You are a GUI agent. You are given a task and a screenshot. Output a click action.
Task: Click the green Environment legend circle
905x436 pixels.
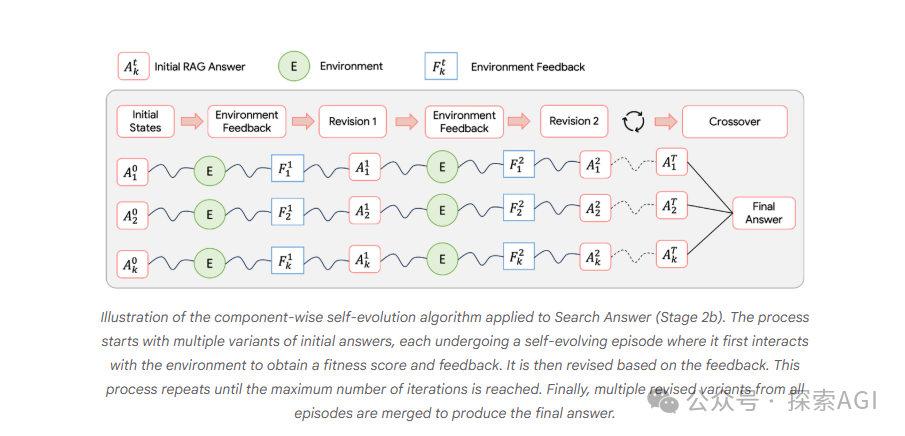pos(293,66)
